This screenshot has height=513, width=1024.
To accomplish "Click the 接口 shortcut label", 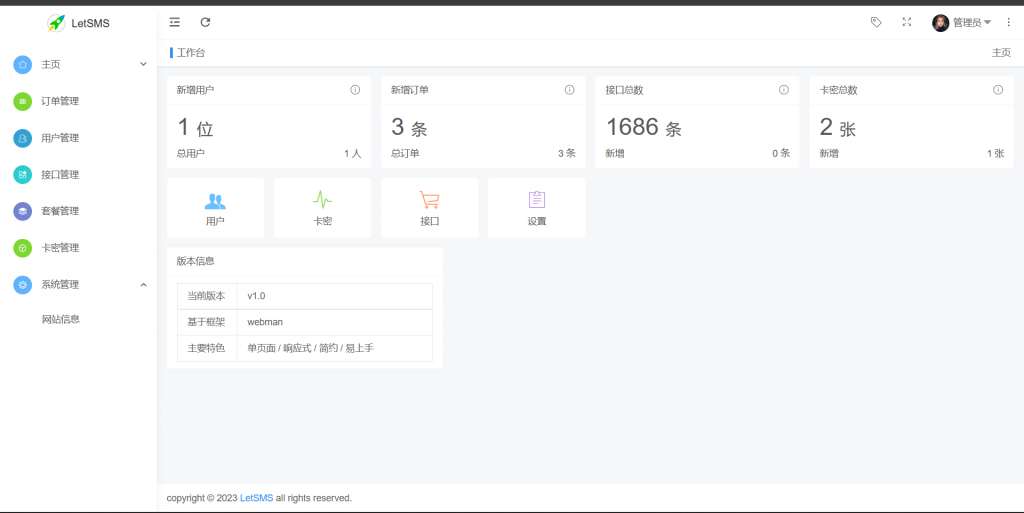I will (x=430, y=221).
